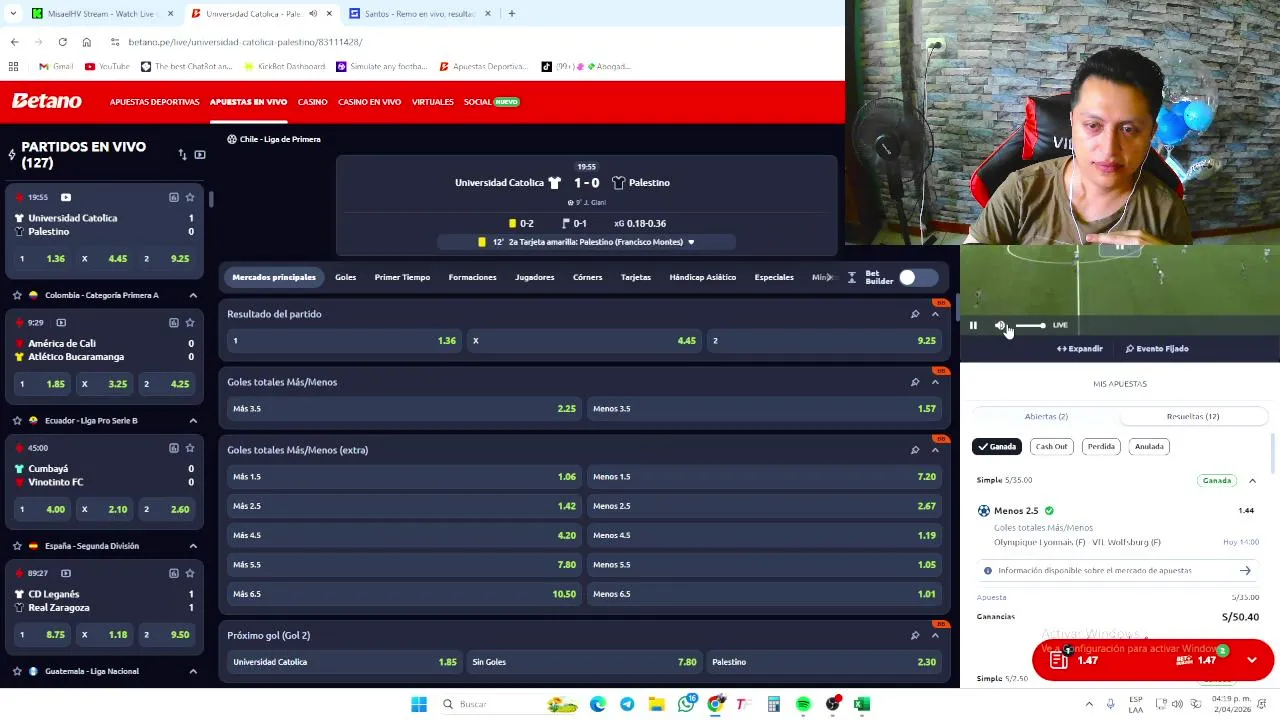Collapse Guatemala Liga Nacional section
1280x720 pixels.
[193, 671]
